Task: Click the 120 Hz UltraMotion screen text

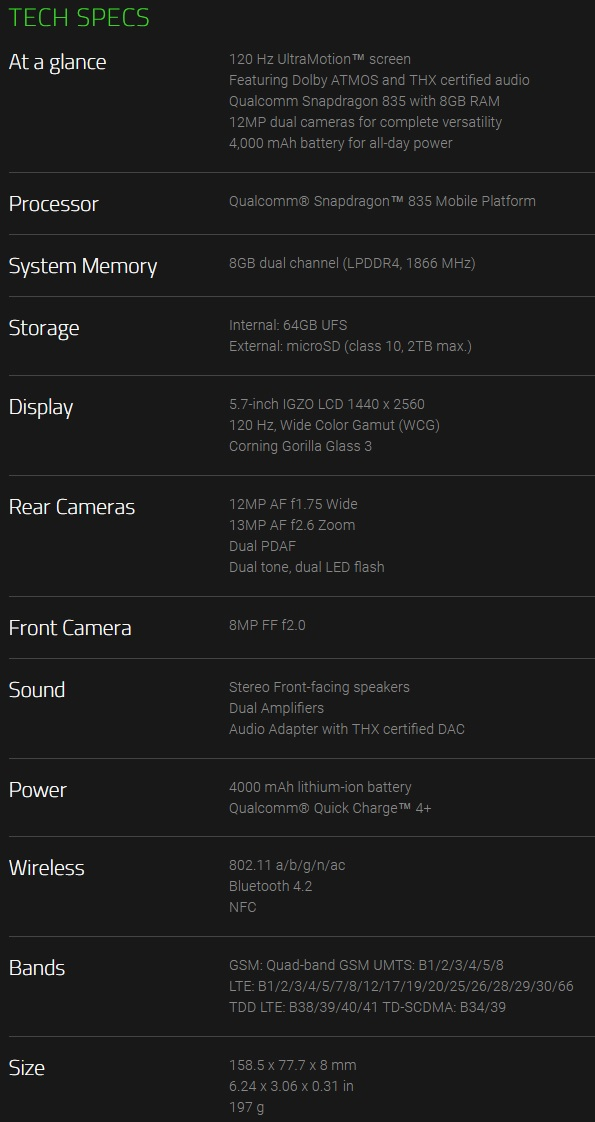Action: pos(320,59)
